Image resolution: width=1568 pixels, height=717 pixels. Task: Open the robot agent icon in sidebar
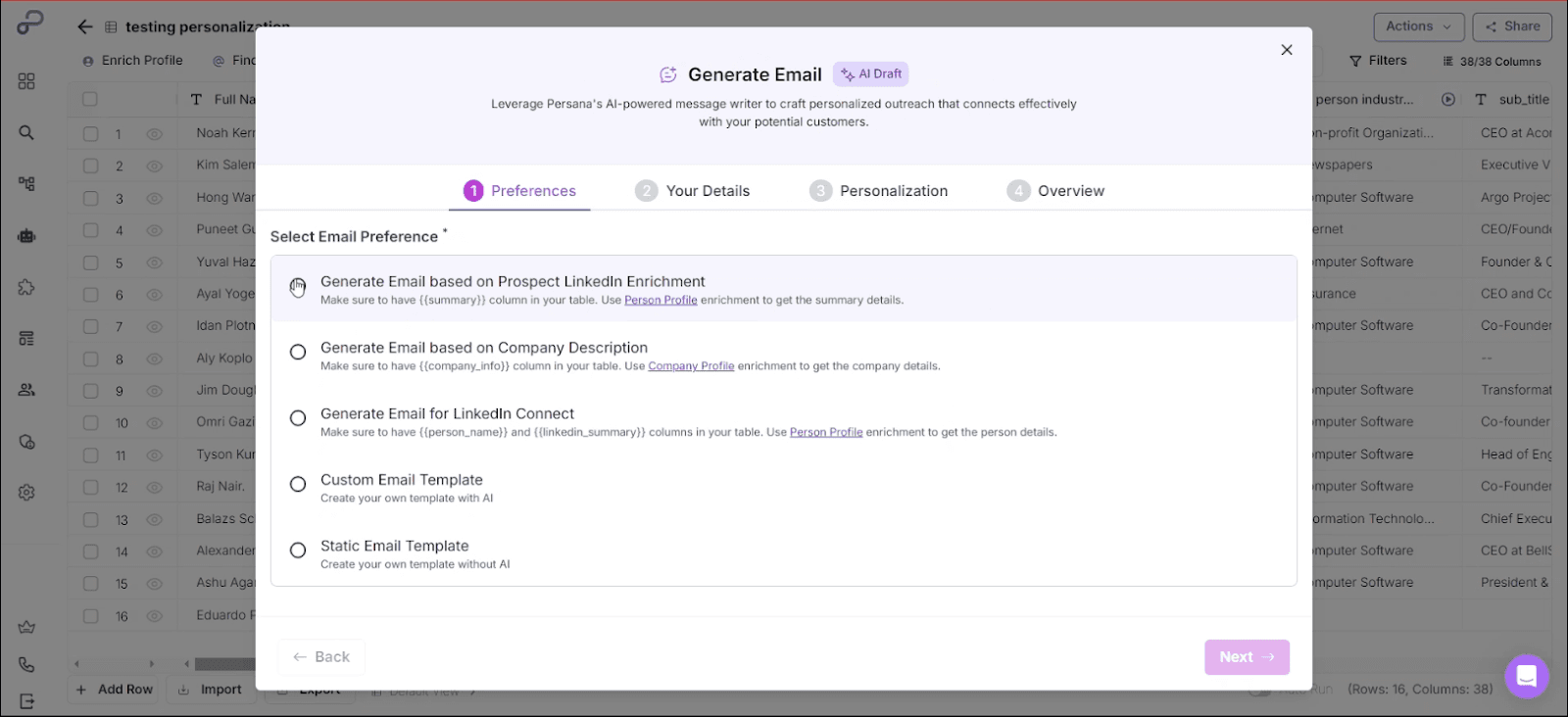(x=26, y=235)
